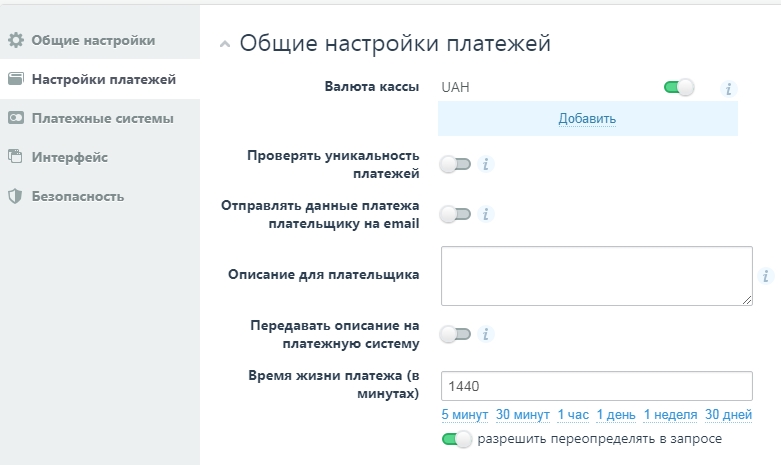
Task: Enable Проверять уникальность платежей toggle
Action: [x=456, y=164]
